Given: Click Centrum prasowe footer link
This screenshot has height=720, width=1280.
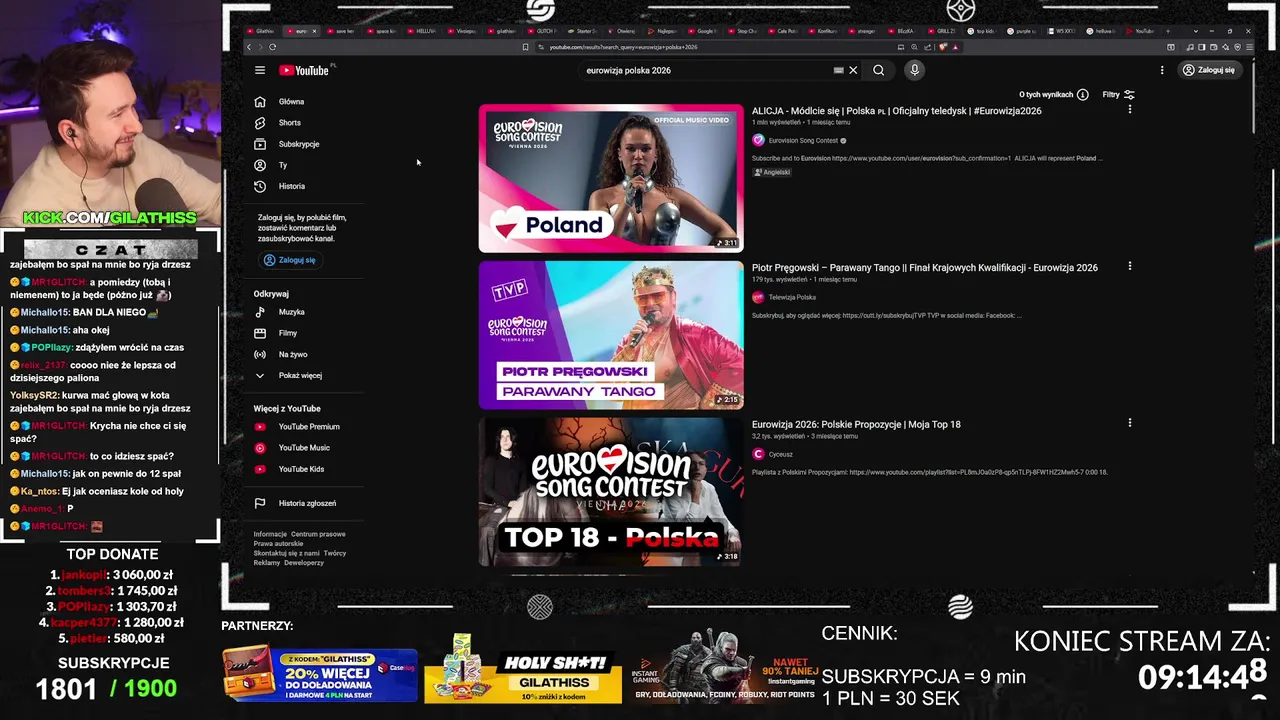Looking at the screenshot, I should pos(318,534).
